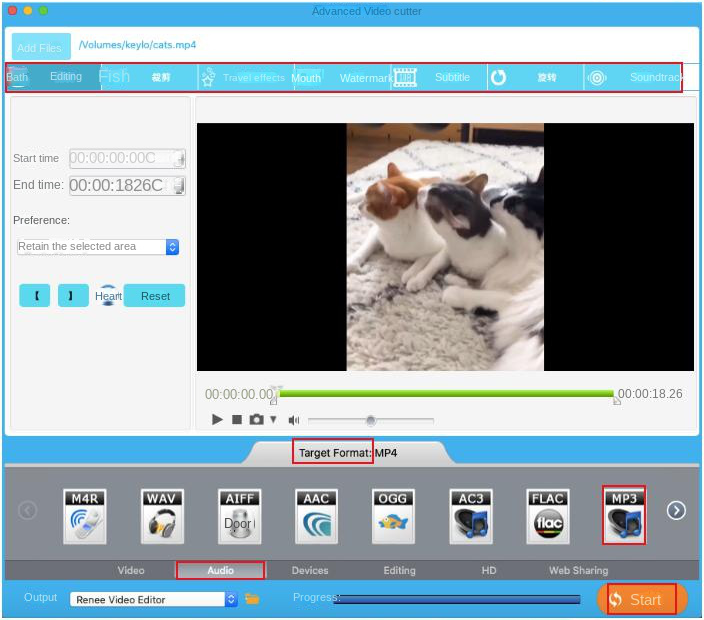Select the AAC format icon
Viewport: 704px width, 620px height.
tap(316, 517)
